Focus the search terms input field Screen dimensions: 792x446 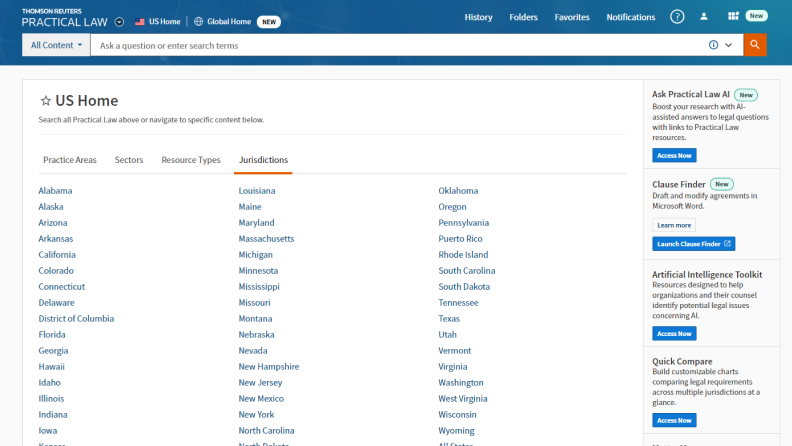400,45
